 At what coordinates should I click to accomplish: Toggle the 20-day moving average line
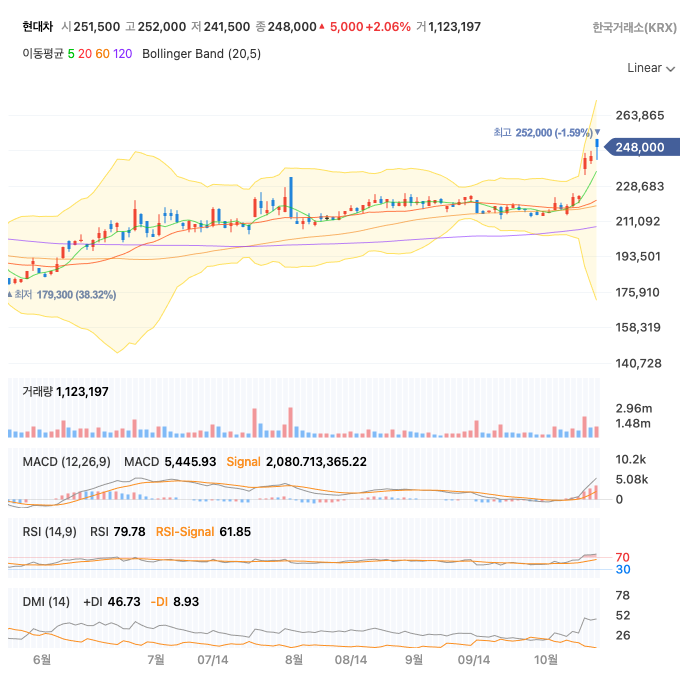point(85,53)
